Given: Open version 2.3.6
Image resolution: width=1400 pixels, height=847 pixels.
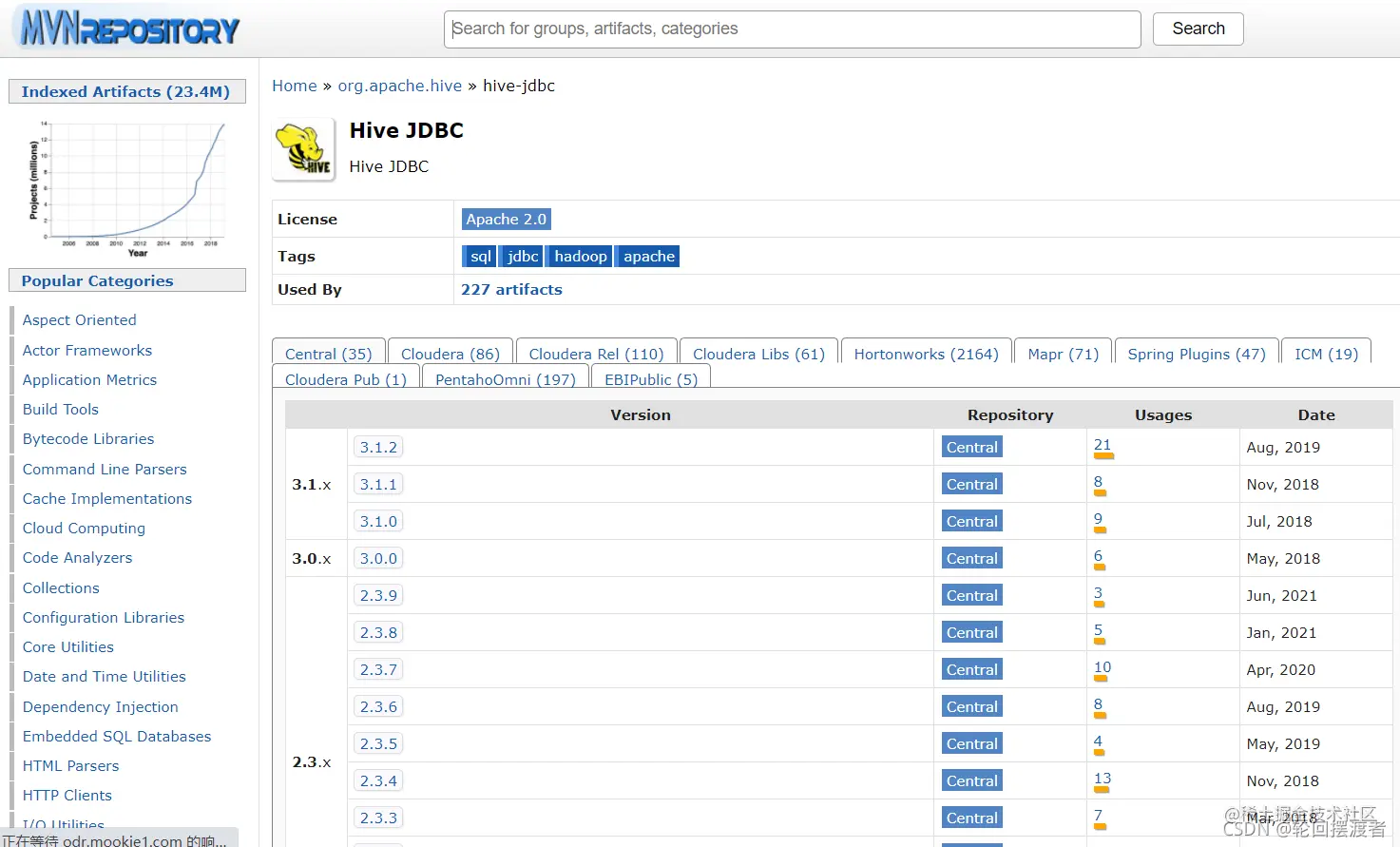Looking at the screenshot, I should tap(378, 706).
